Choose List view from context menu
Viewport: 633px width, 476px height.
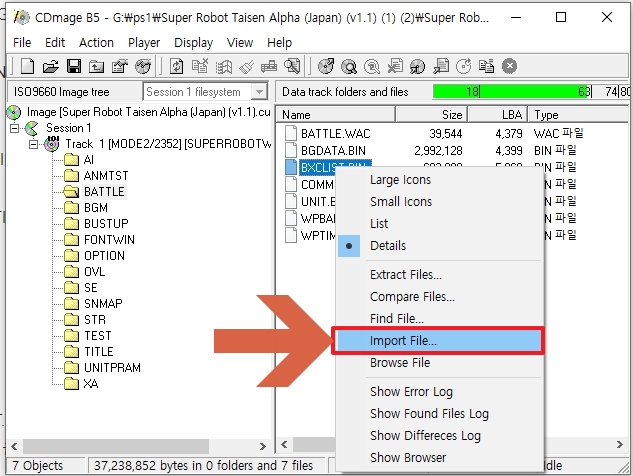440,224
